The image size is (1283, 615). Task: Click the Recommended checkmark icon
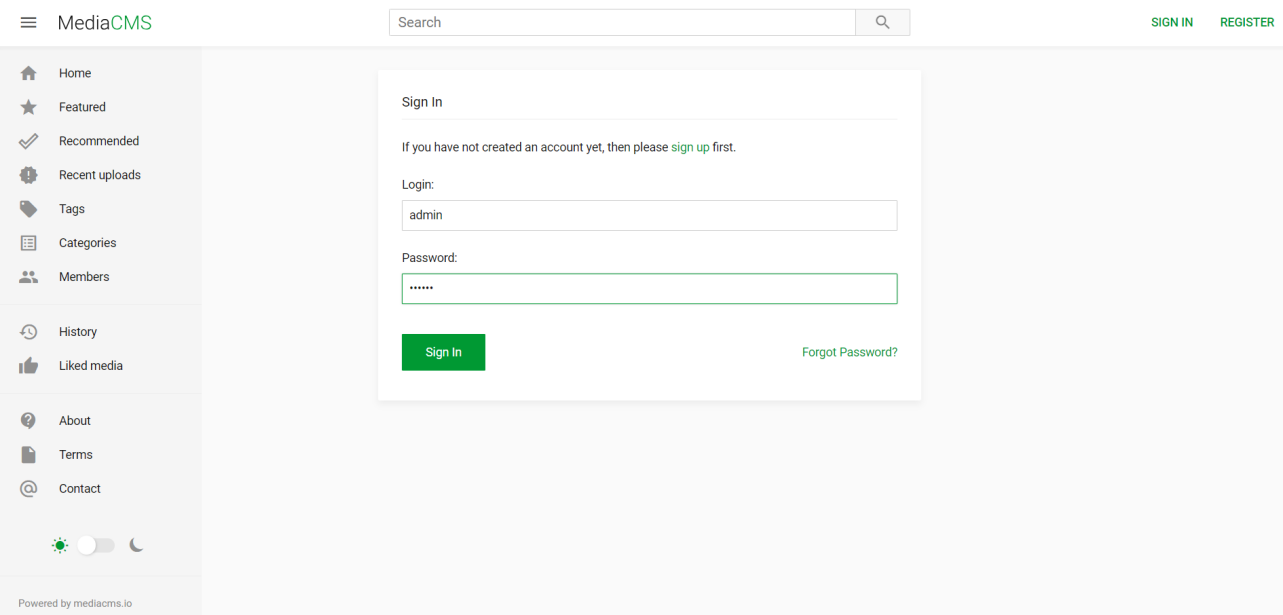coord(28,141)
